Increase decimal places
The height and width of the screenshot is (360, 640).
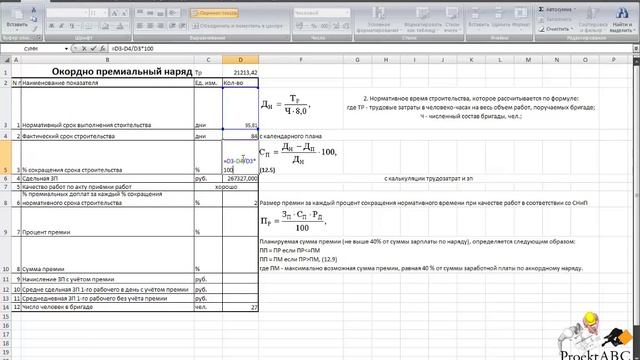click(x=336, y=26)
